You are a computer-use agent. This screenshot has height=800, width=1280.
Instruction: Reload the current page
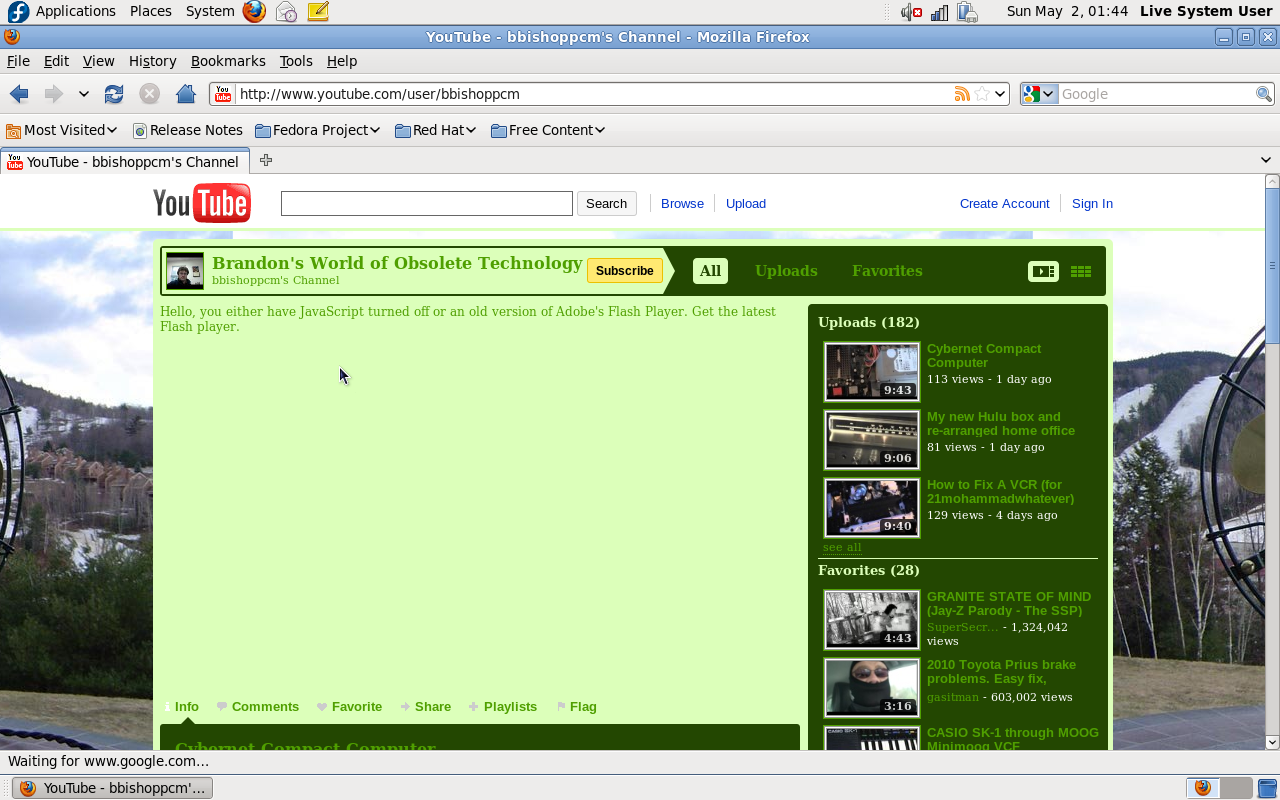click(x=114, y=94)
